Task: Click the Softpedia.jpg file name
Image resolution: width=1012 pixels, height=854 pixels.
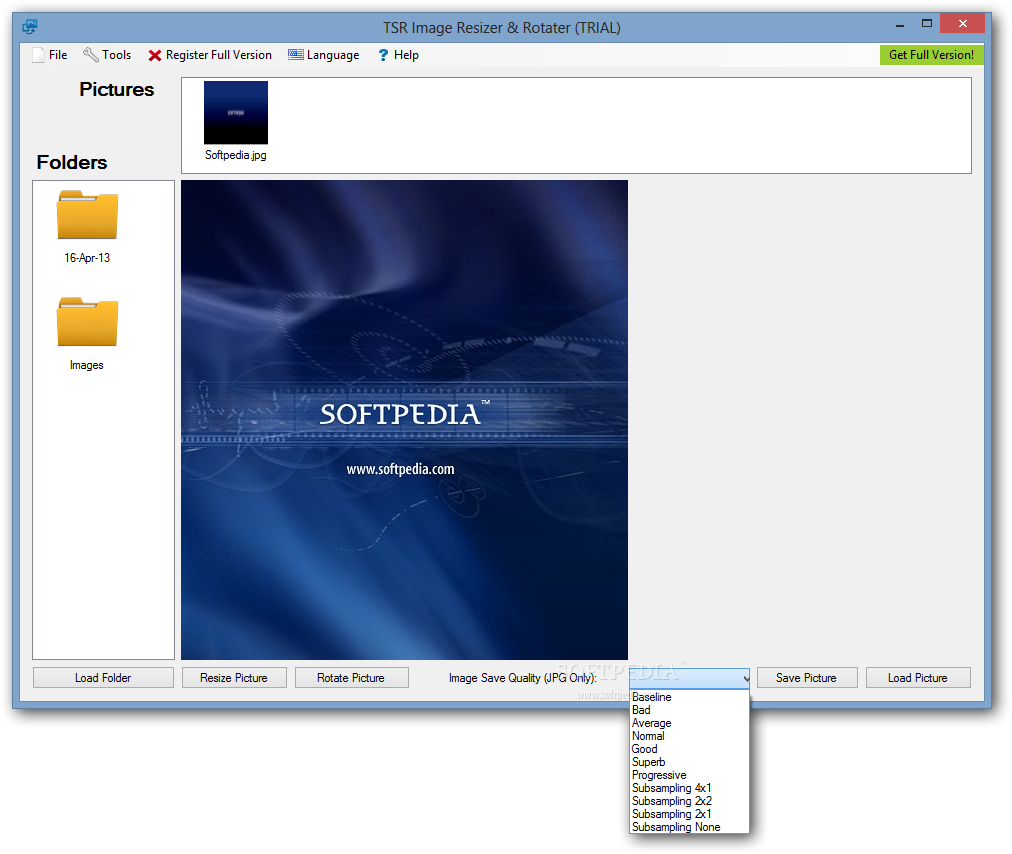Action: (236, 155)
